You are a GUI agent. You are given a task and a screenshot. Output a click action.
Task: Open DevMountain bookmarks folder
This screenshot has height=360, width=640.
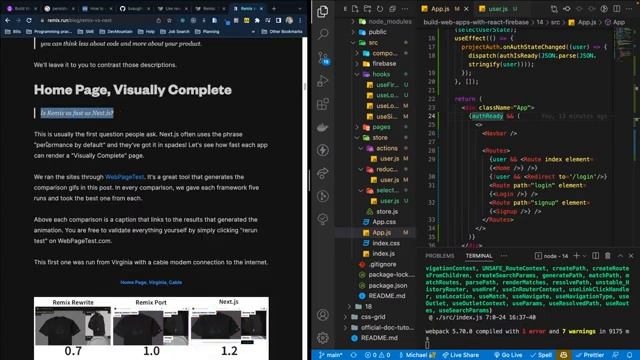click(x=116, y=31)
